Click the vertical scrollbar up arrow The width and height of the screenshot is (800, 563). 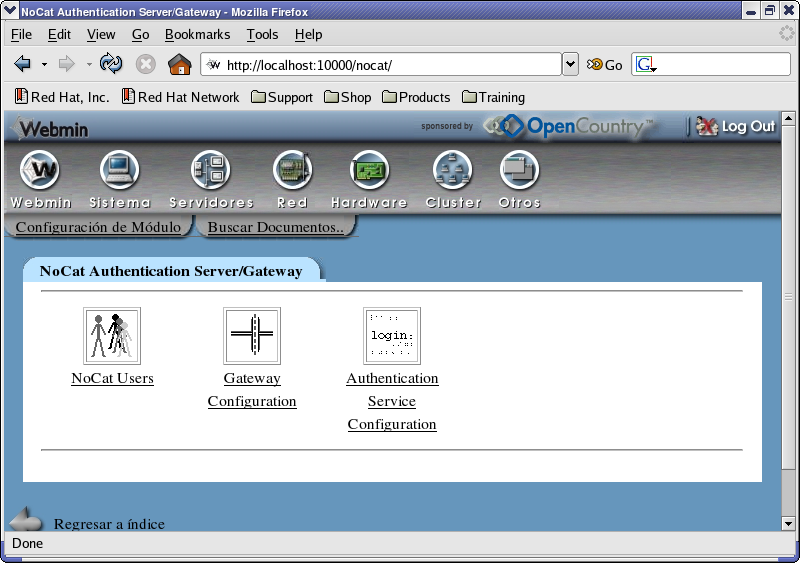788,118
